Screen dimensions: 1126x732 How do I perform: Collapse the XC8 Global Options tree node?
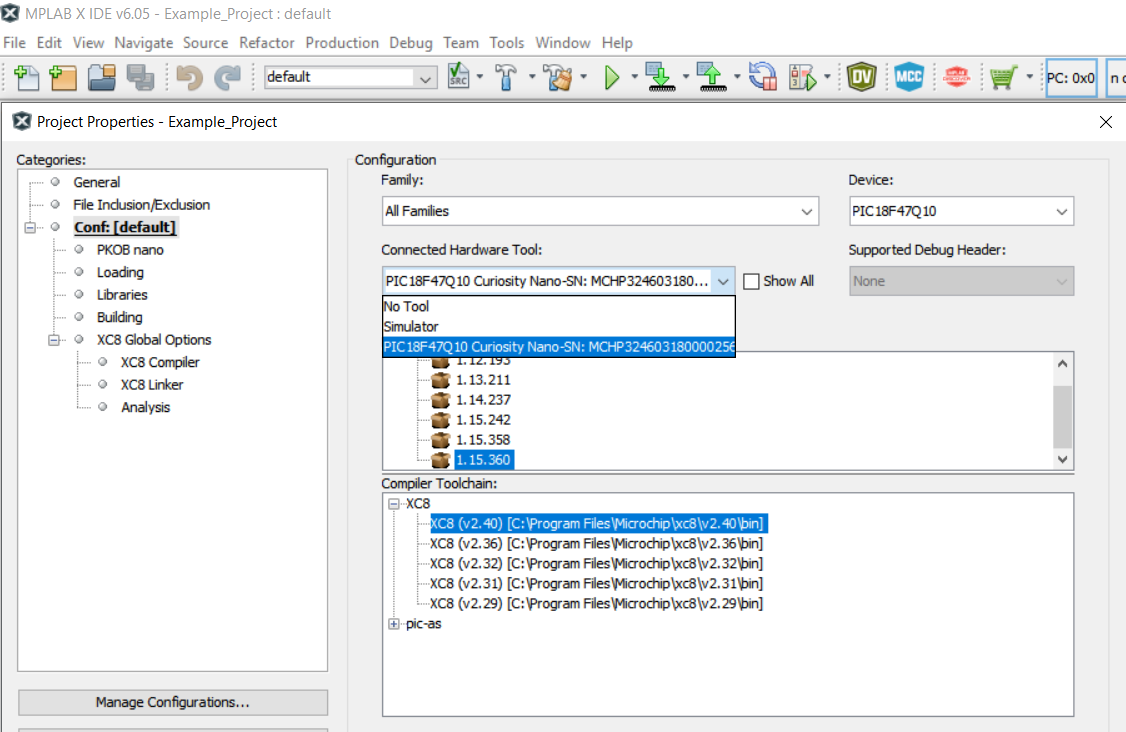click(x=54, y=340)
